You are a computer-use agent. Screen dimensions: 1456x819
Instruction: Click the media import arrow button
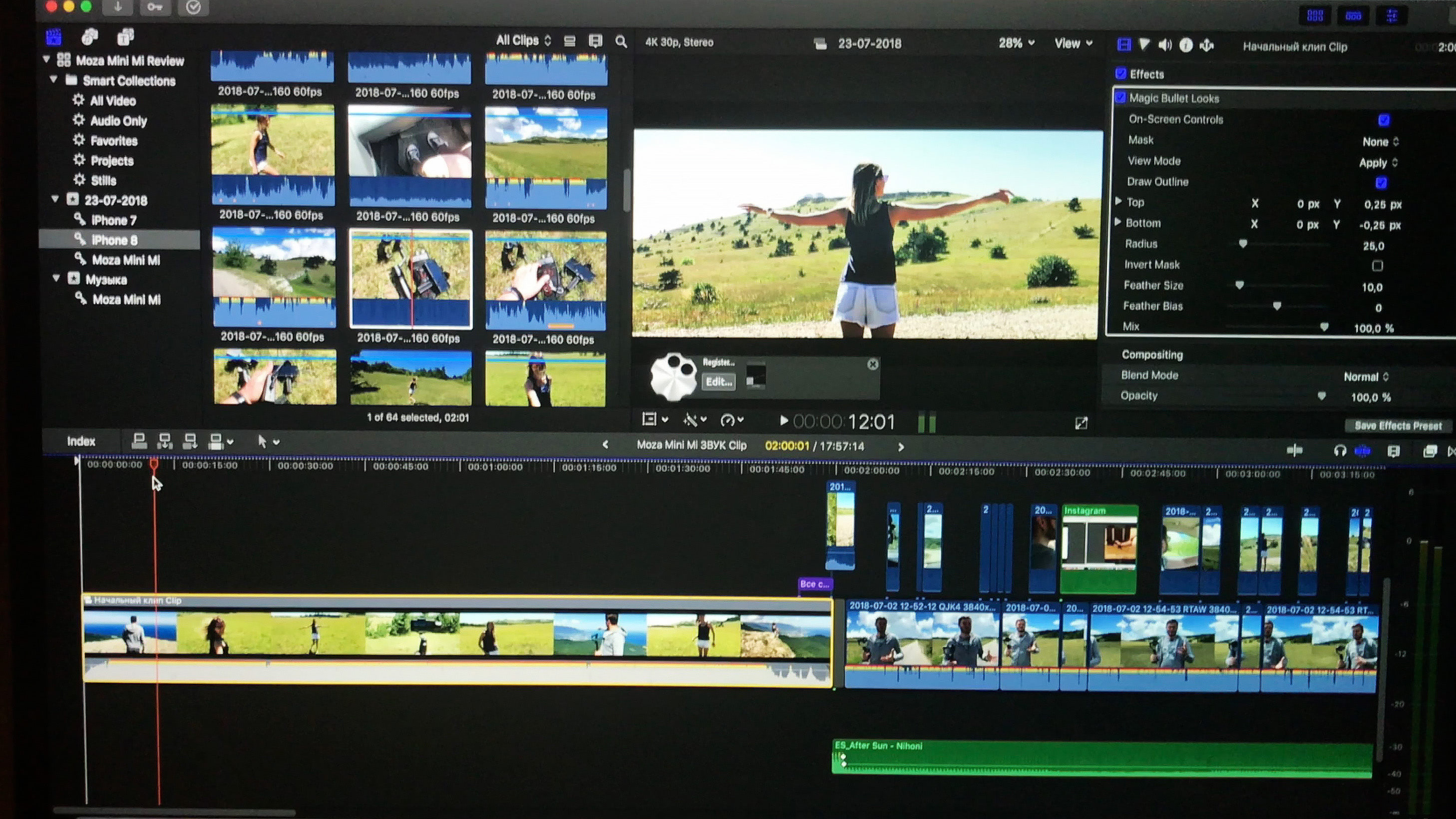[118, 7]
